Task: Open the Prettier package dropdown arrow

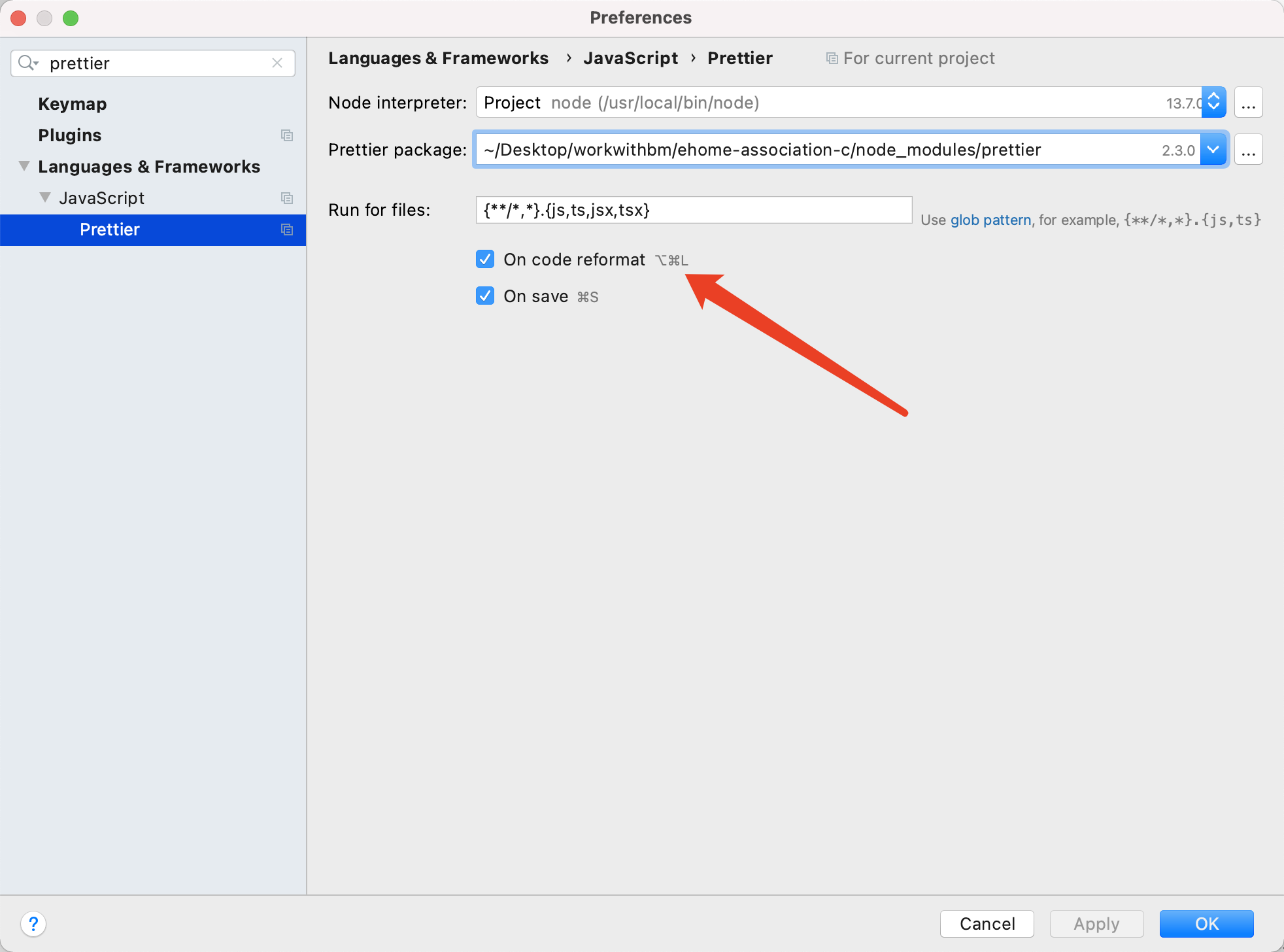Action: tap(1213, 150)
